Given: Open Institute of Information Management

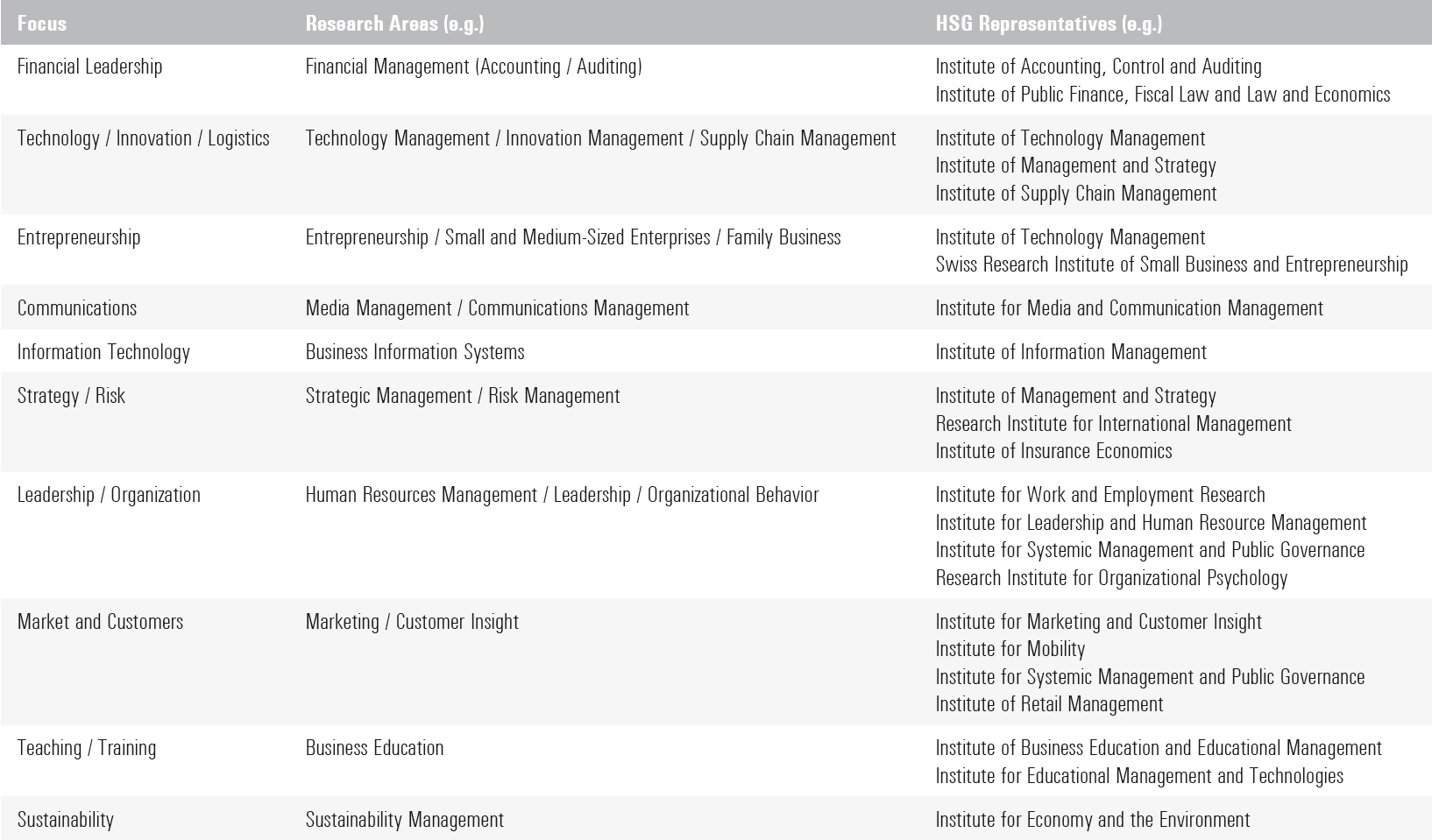Looking at the screenshot, I should 1070,352.
